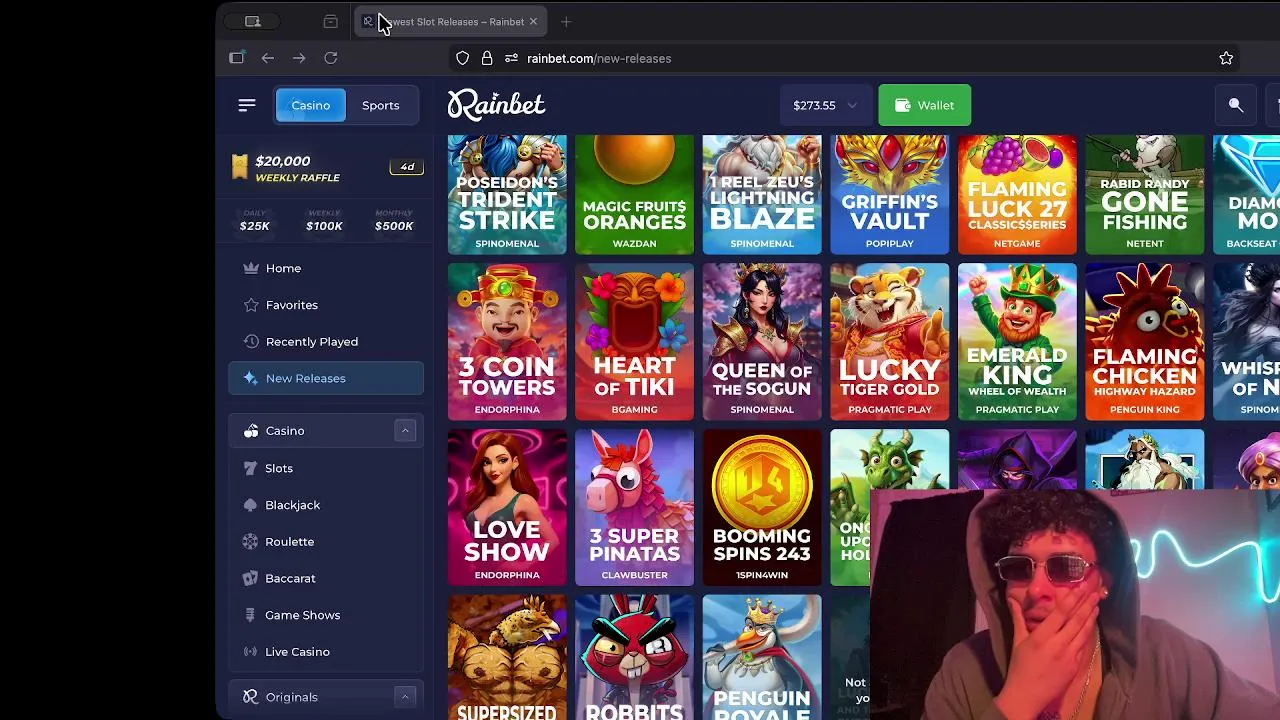Click the browser forward arrow
Screen dimensions: 1280x720
[299, 58]
